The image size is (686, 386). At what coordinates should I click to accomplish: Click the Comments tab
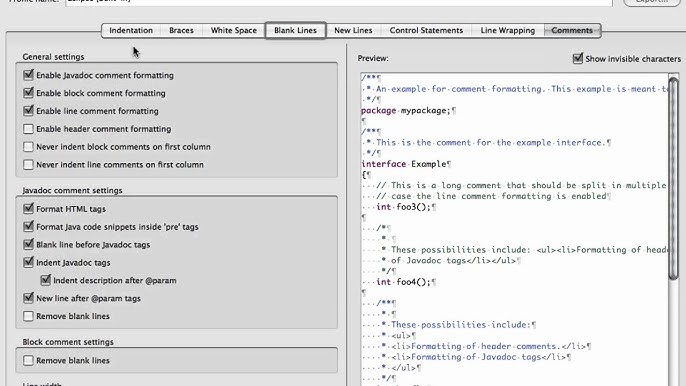pyautogui.click(x=572, y=31)
